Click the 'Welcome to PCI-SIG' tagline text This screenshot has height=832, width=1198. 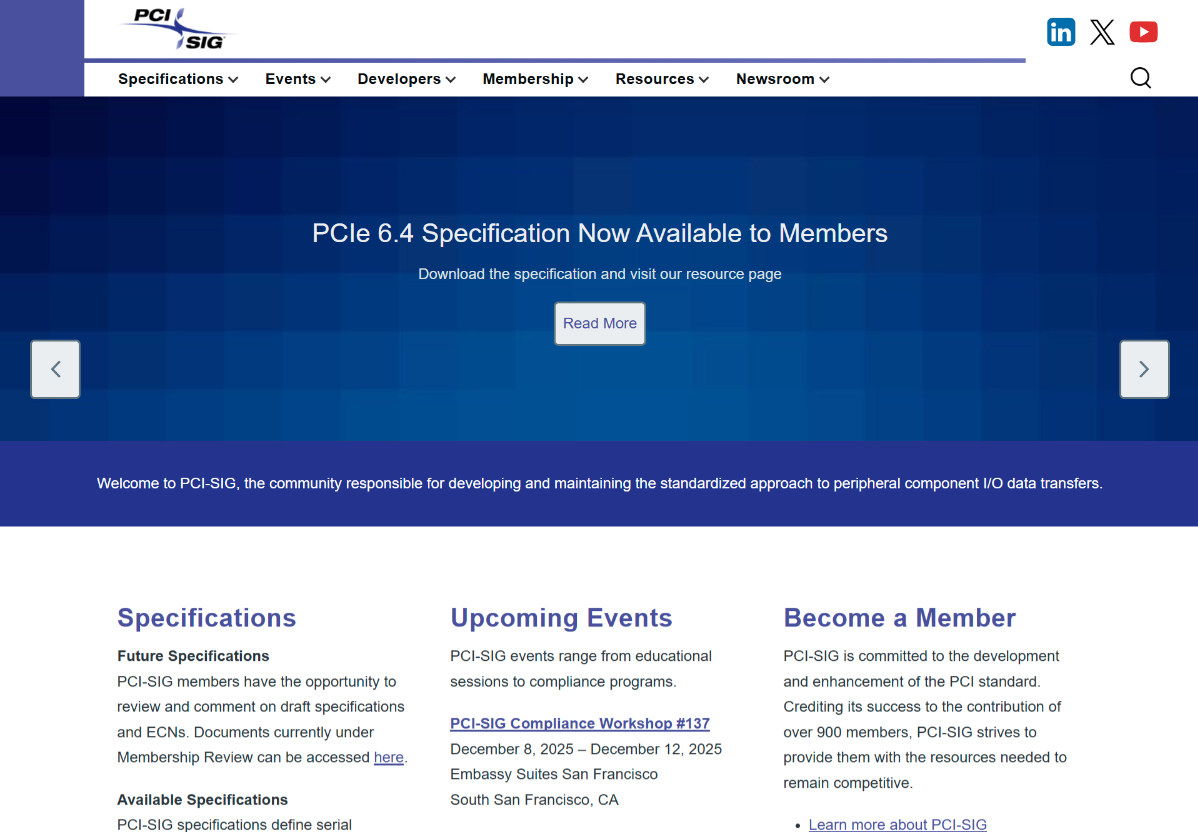click(x=600, y=483)
